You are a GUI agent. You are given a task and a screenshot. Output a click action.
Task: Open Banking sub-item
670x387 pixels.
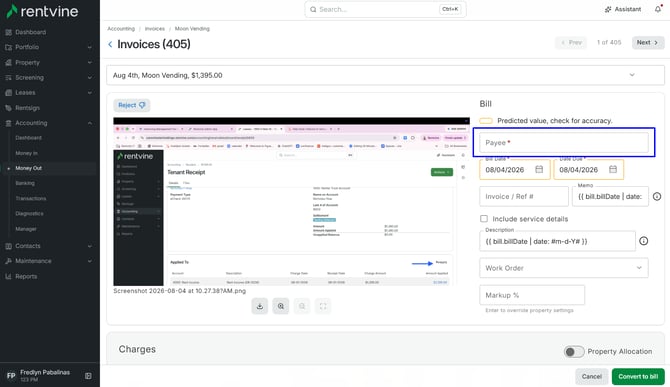pyautogui.click(x=25, y=183)
